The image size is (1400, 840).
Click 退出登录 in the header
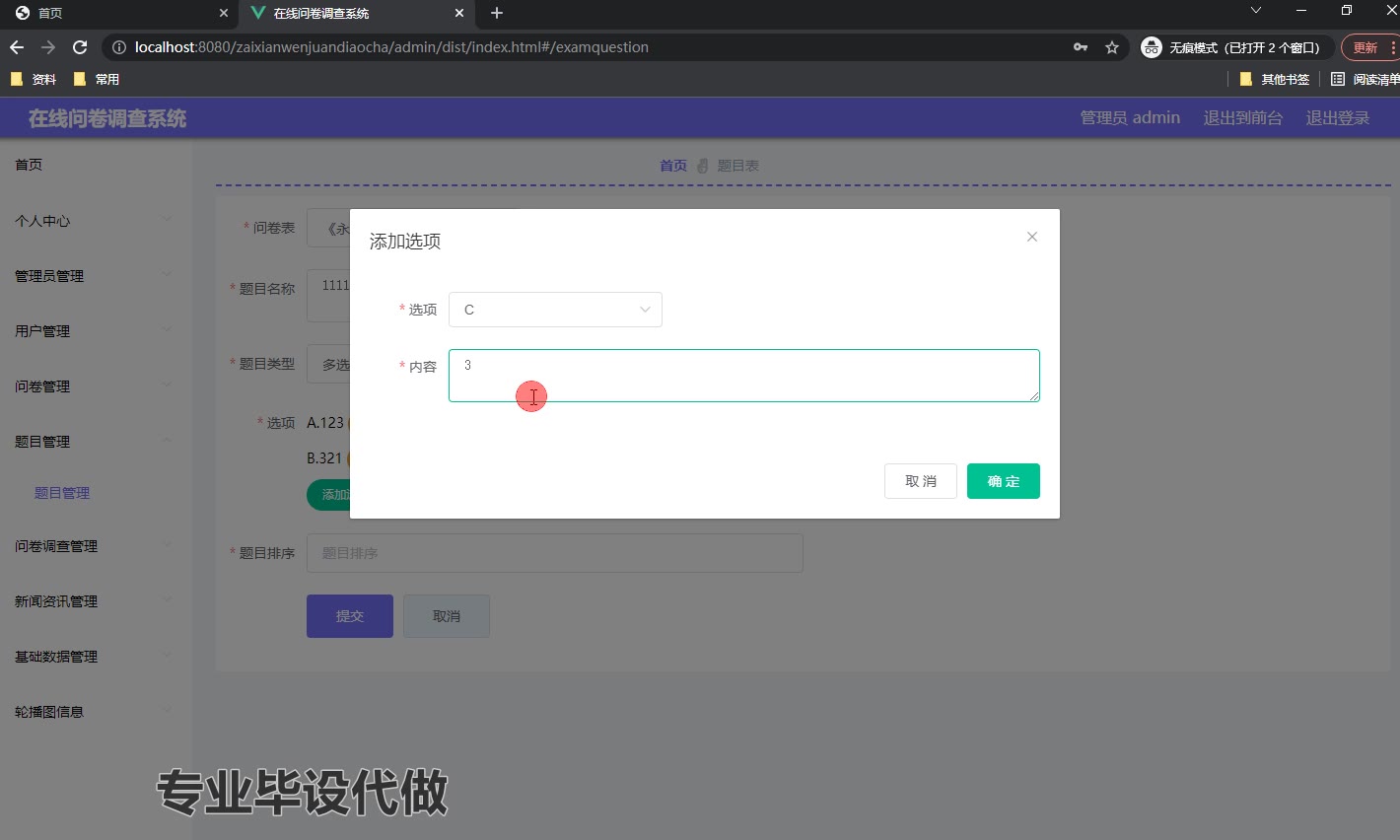(1338, 118)
